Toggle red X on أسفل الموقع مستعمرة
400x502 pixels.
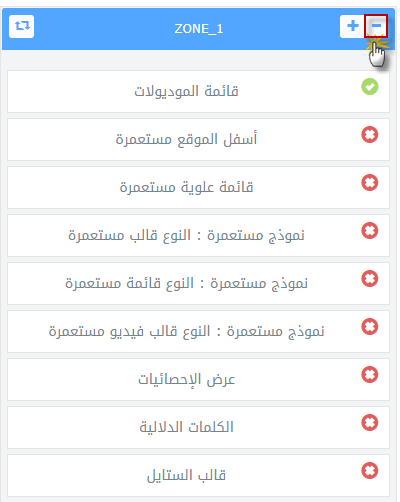coord(370,135)
